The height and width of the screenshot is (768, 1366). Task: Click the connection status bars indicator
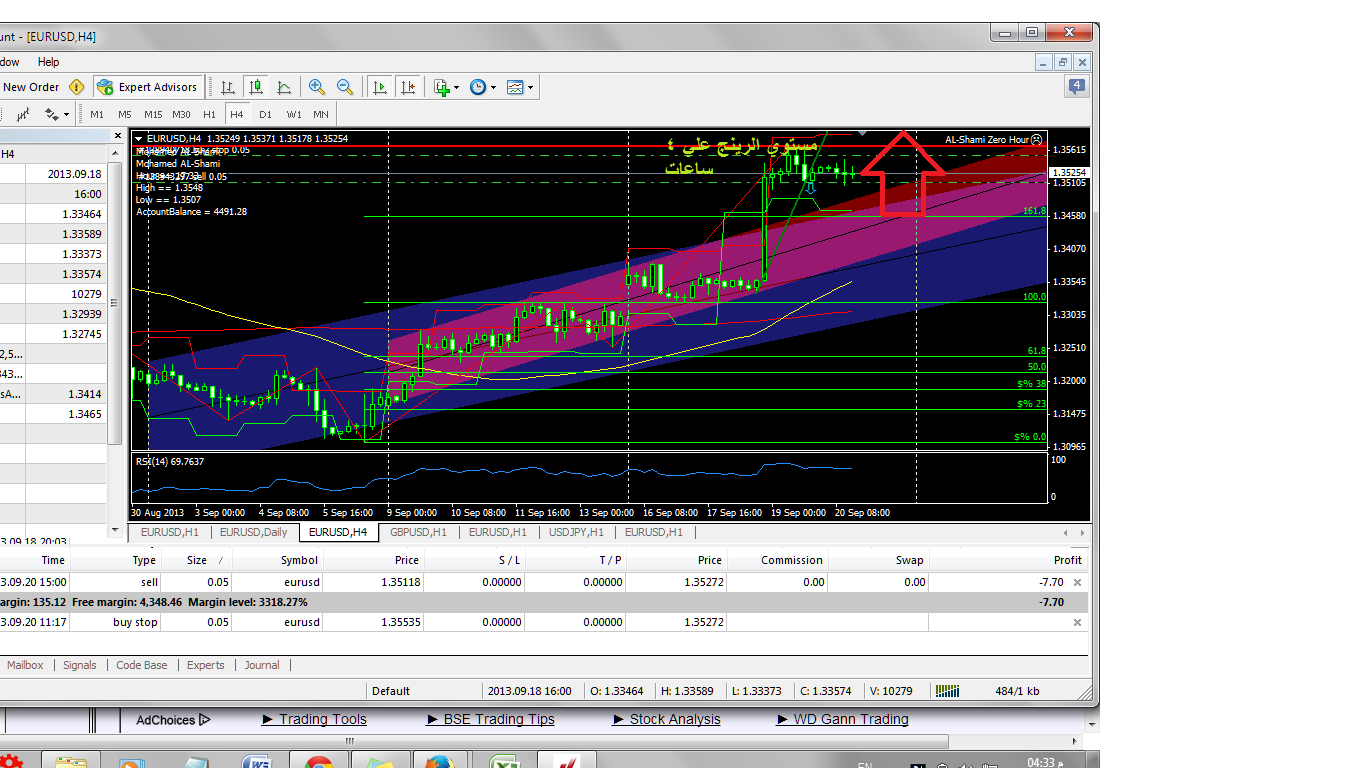pos(946,691)
